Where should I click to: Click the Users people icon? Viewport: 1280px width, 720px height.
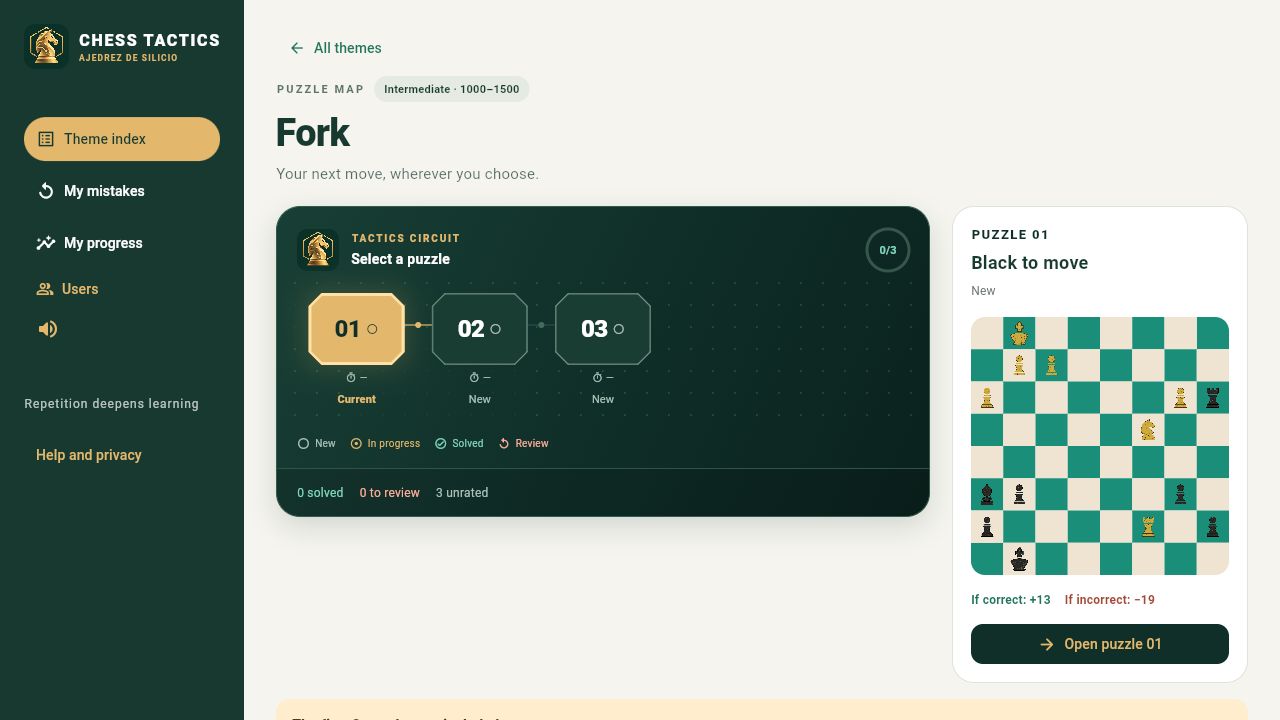pyautogui.click(x=45, y=289)
